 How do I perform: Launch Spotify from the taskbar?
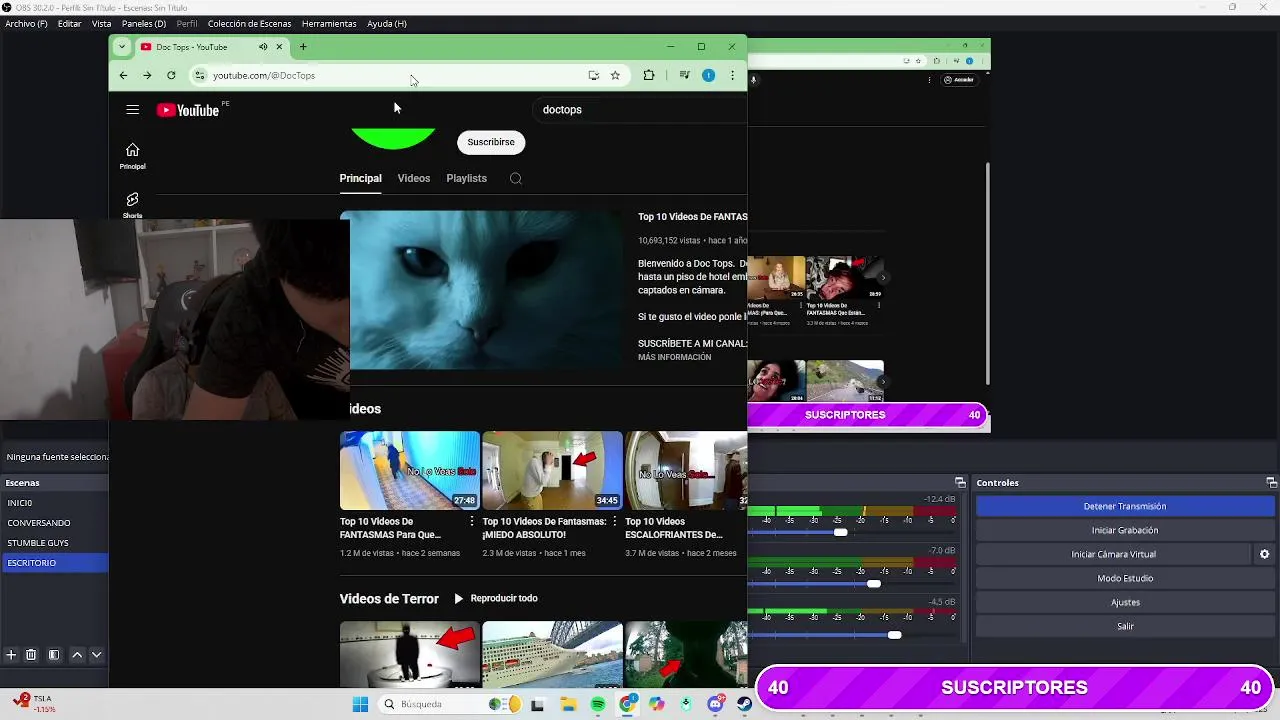click(598, 704)
